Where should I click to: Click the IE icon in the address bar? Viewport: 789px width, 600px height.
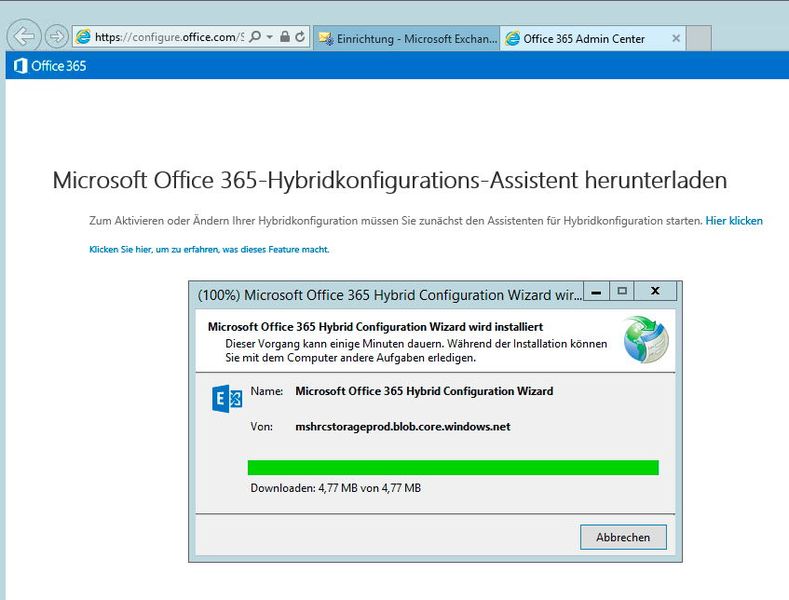click(83, 37)
